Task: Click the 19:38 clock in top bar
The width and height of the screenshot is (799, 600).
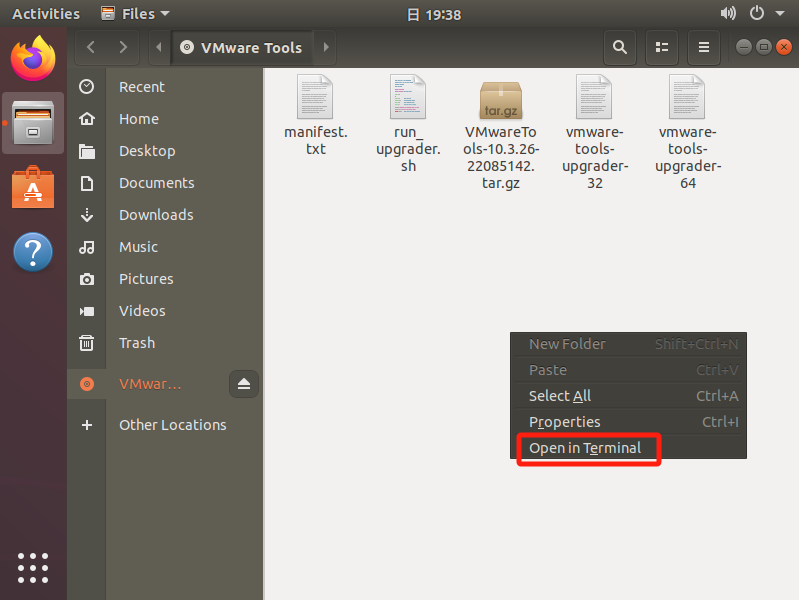Action: click(x=435, y=15)
